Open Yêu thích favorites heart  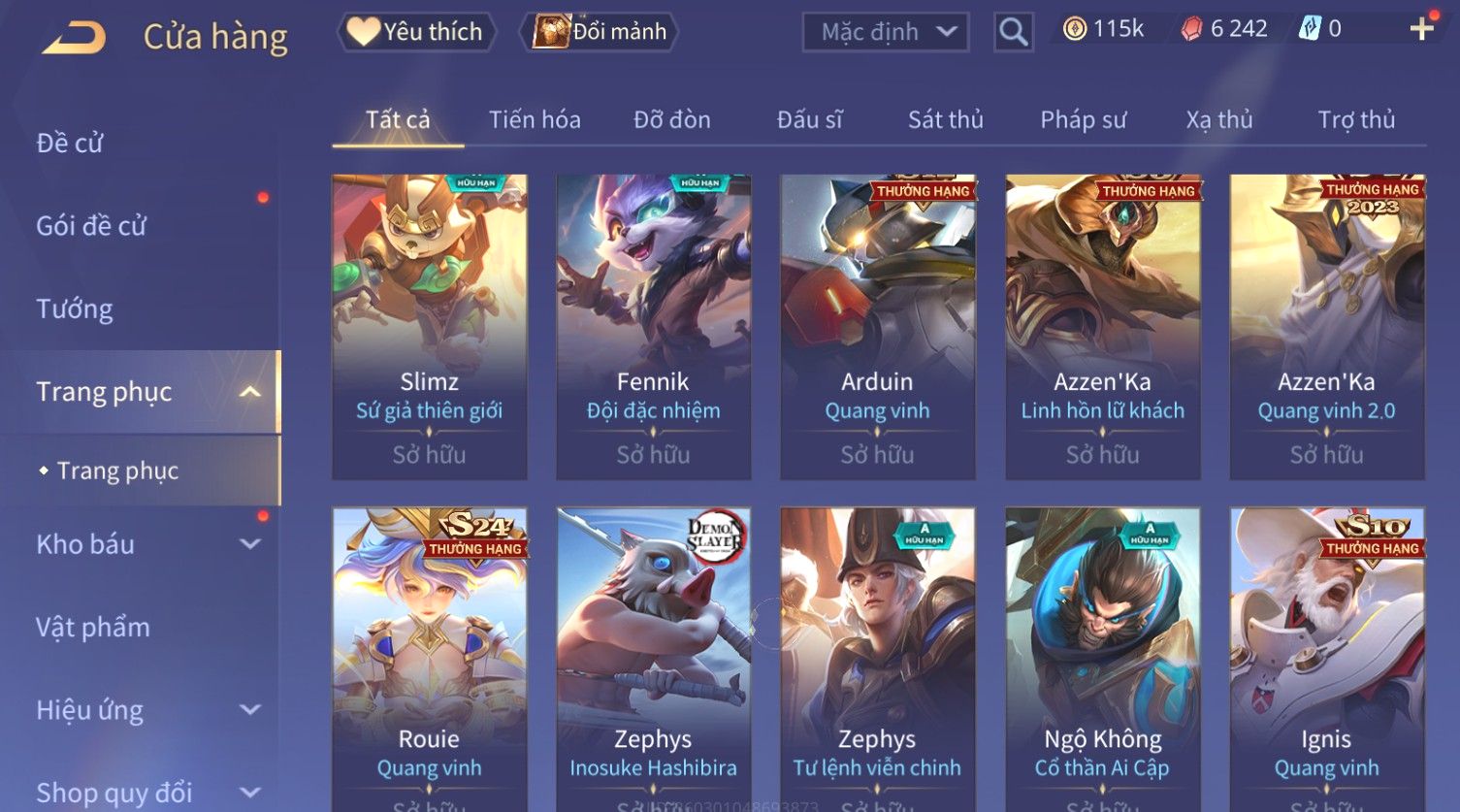[x=416, y=32]
